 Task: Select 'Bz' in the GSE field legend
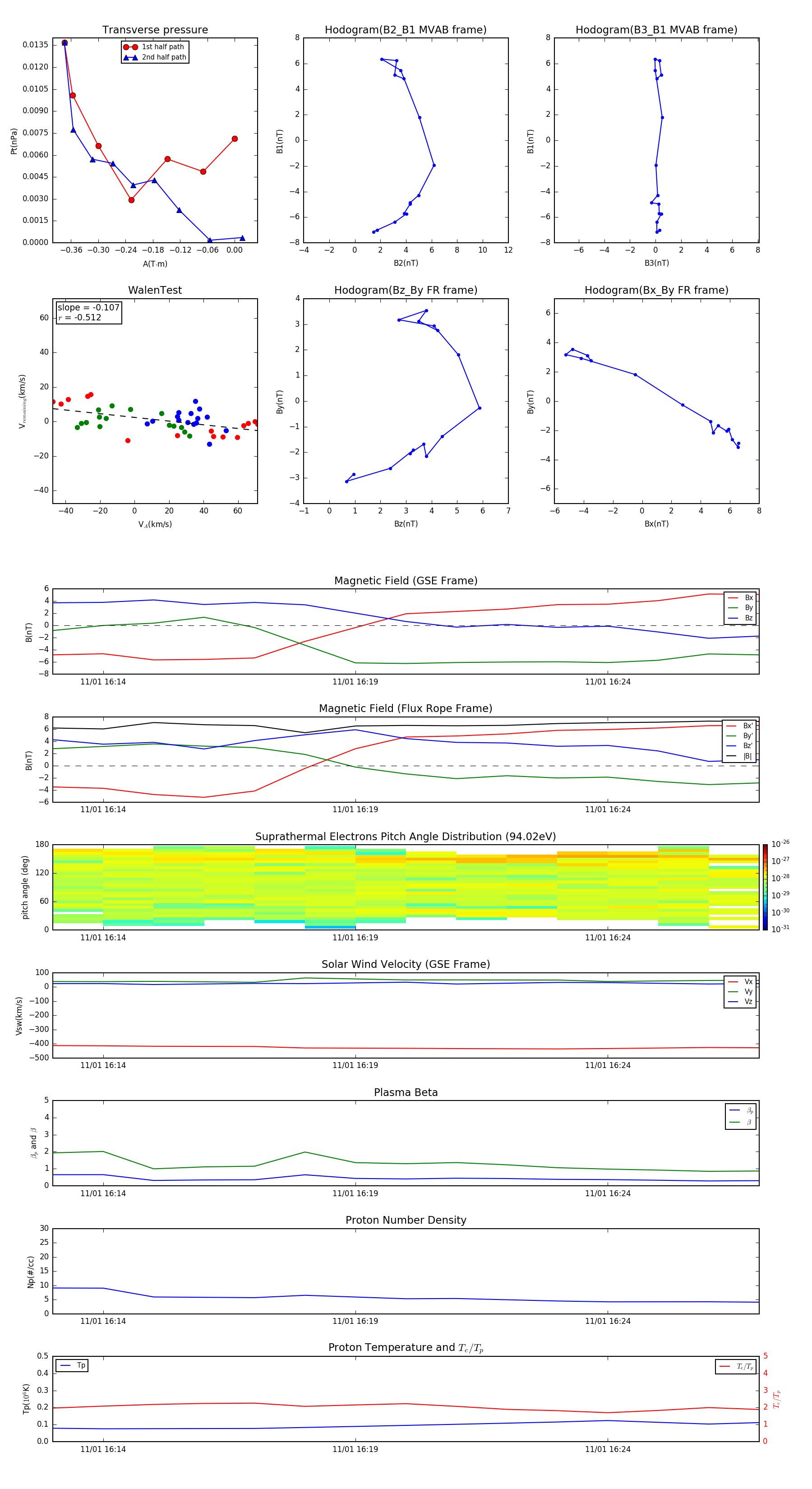(x=741, y=618)
